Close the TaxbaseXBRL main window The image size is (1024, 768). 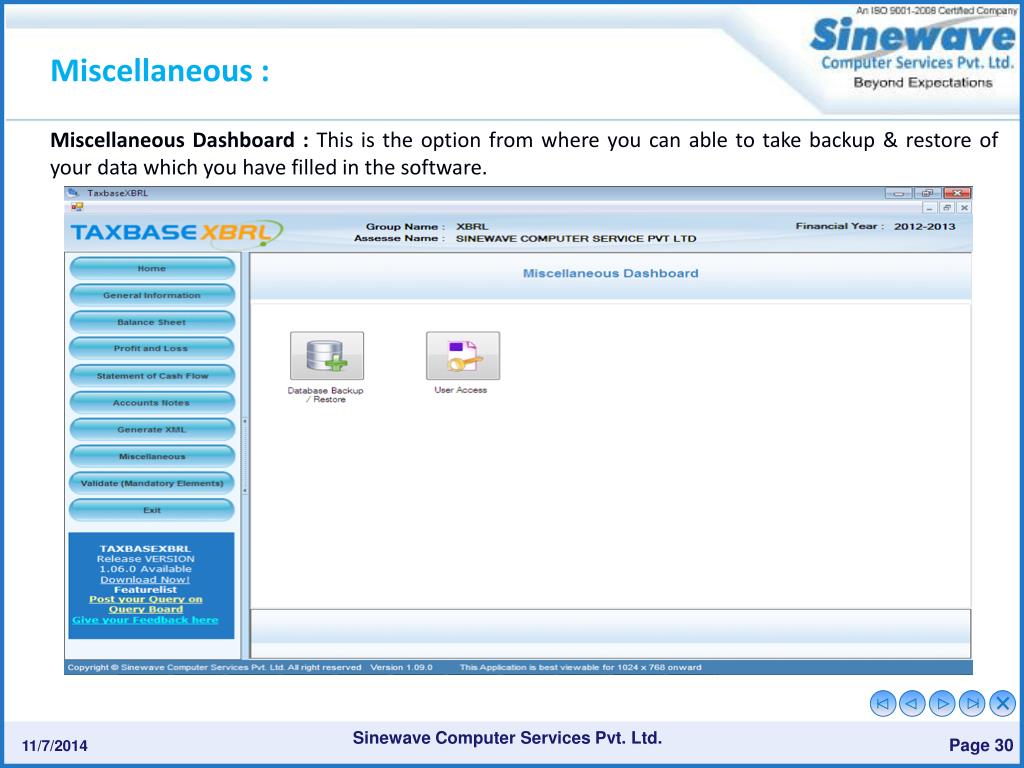pos(957,193)
